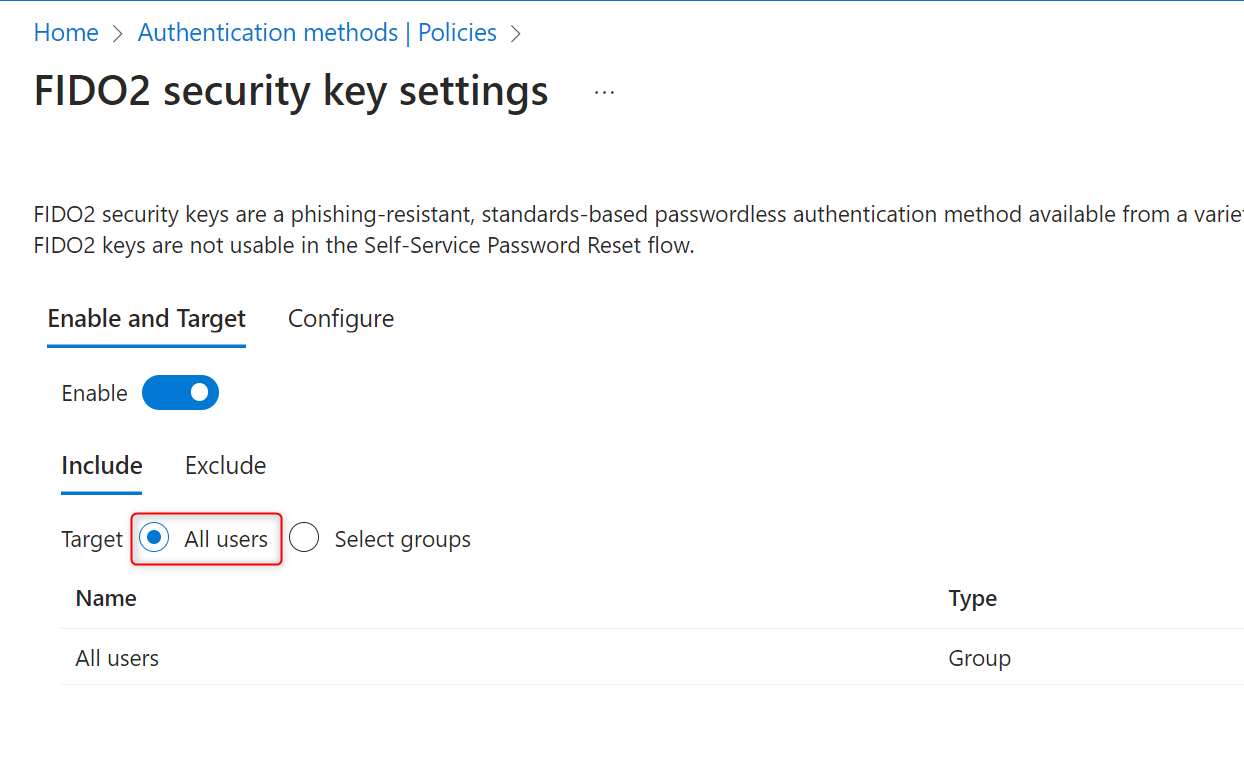Sort by the Name column header
This screenshot has width=1244, height=773.
(x=106, y=599)
